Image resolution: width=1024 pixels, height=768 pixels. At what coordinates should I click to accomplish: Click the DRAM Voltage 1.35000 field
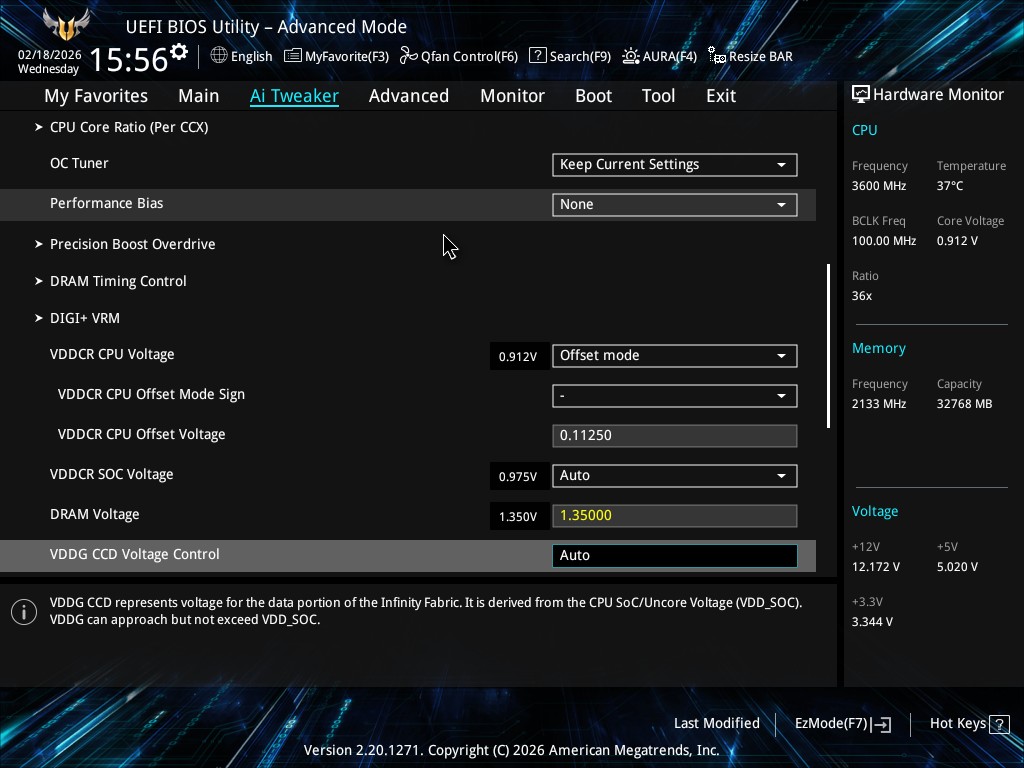pos(675,515)
